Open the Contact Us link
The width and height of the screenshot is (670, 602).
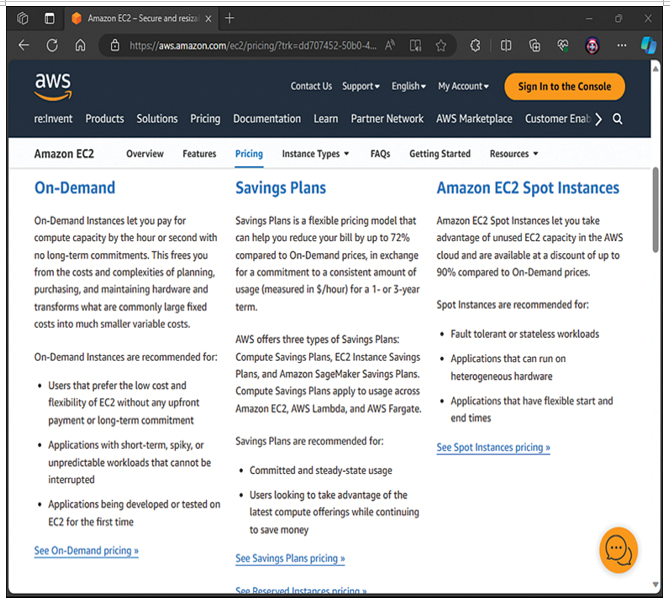[311, 86]
